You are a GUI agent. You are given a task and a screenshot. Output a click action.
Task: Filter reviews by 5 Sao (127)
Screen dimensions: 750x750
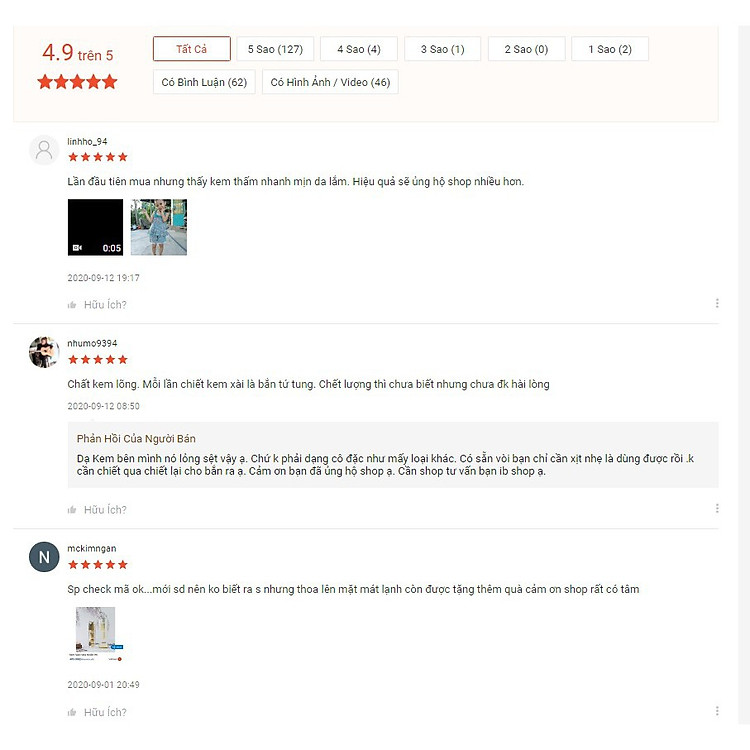click(275, 49)
